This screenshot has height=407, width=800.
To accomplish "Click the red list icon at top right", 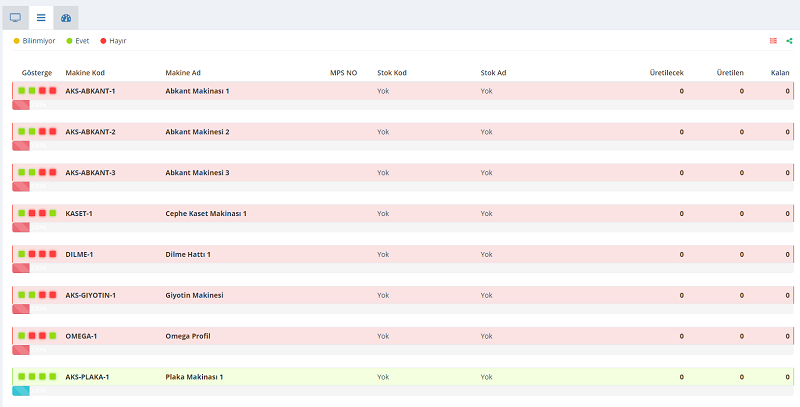I will pos(773,41).
